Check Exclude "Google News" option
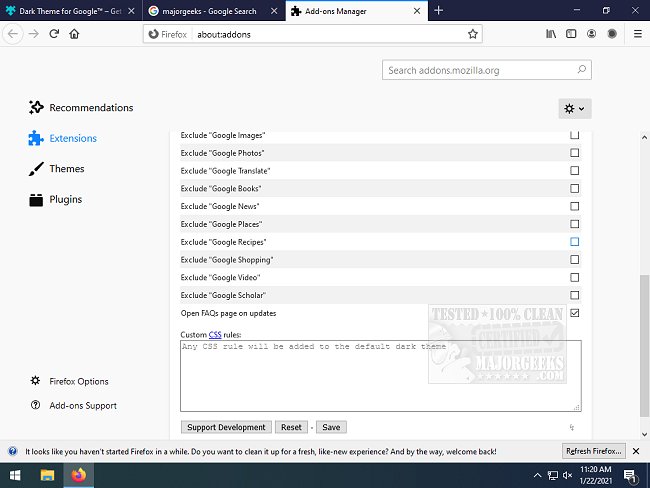This screenshot has height=488, width=650. [575, 206]
